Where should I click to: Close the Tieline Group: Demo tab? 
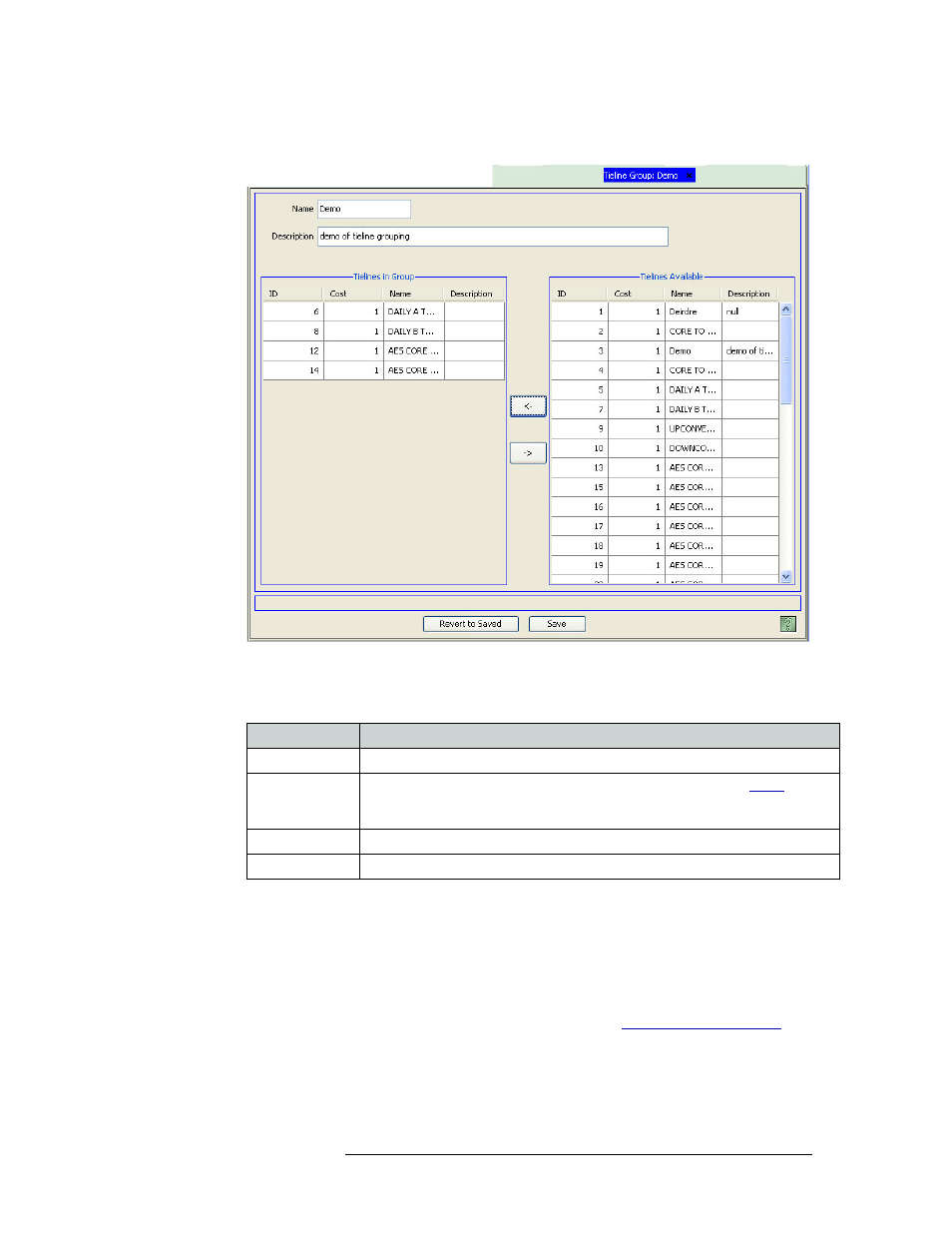coord(690,176)
